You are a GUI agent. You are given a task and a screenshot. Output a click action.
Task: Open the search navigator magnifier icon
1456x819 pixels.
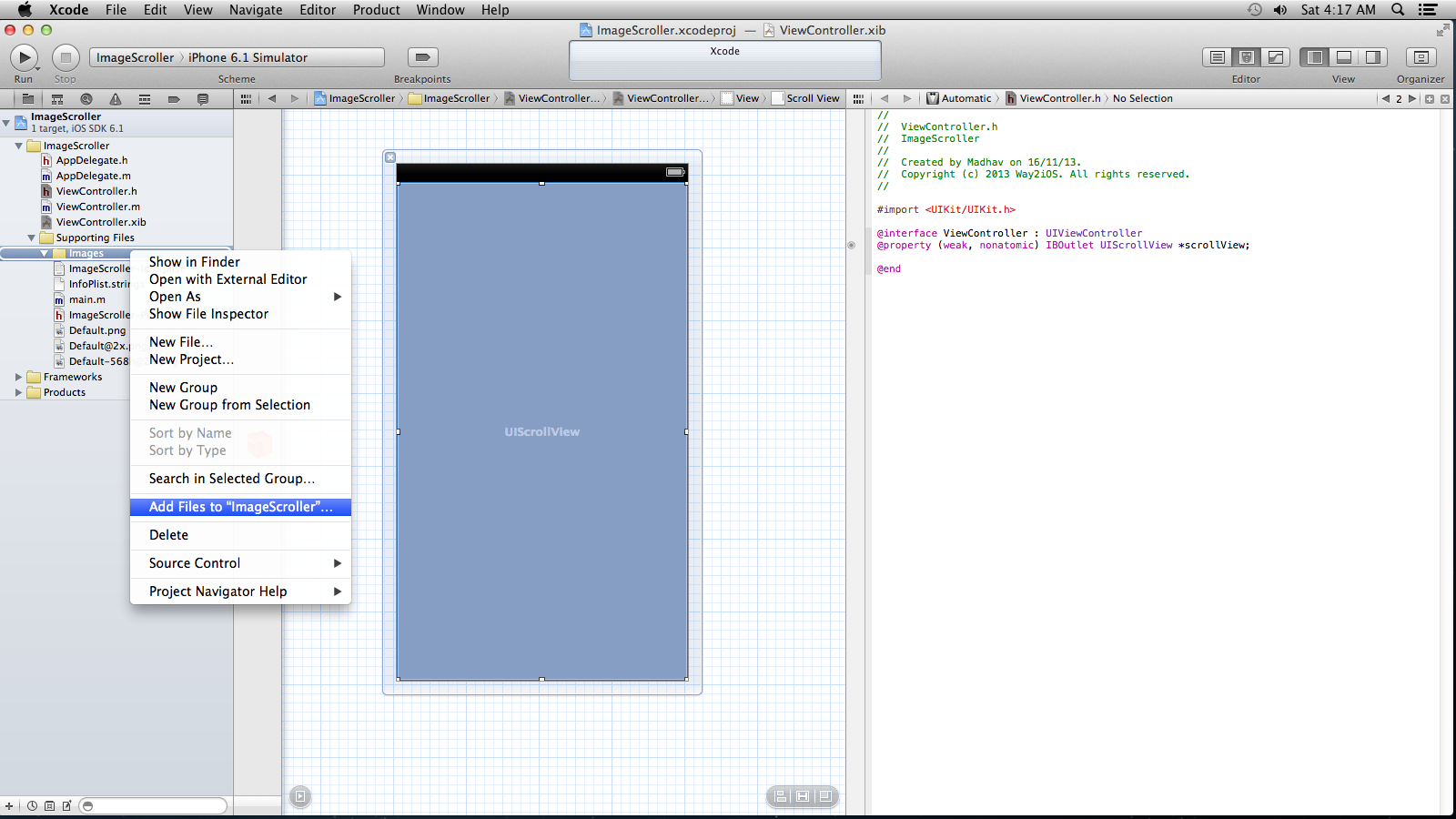[86, 99]
